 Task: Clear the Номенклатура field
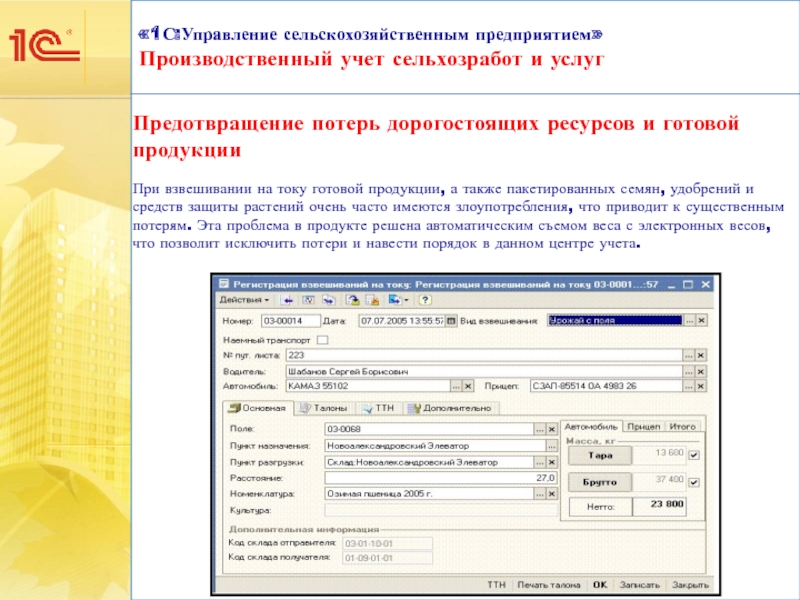coord(552,494)
